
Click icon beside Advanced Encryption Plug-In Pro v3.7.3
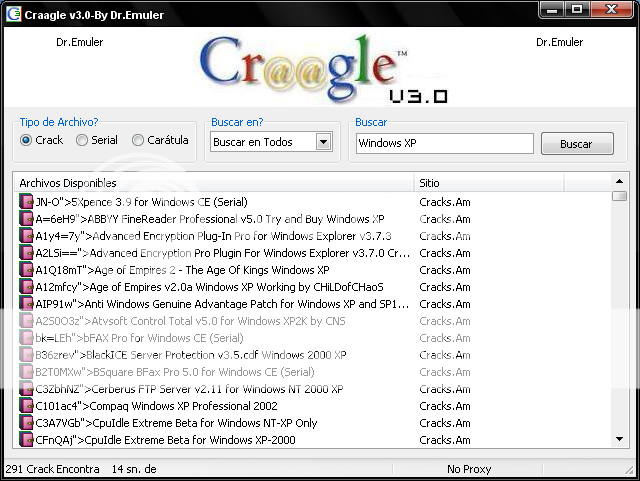[x=26, y=236]
